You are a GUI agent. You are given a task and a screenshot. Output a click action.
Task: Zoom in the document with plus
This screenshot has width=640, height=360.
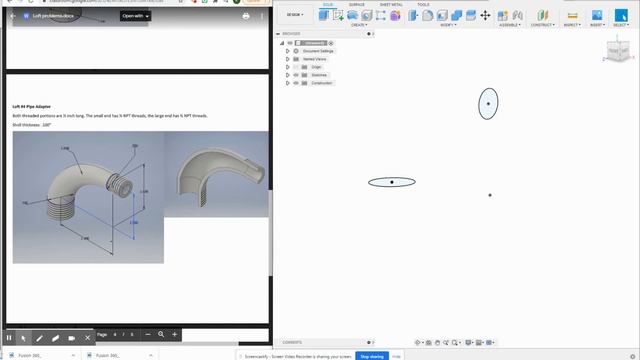click(174, 334)
